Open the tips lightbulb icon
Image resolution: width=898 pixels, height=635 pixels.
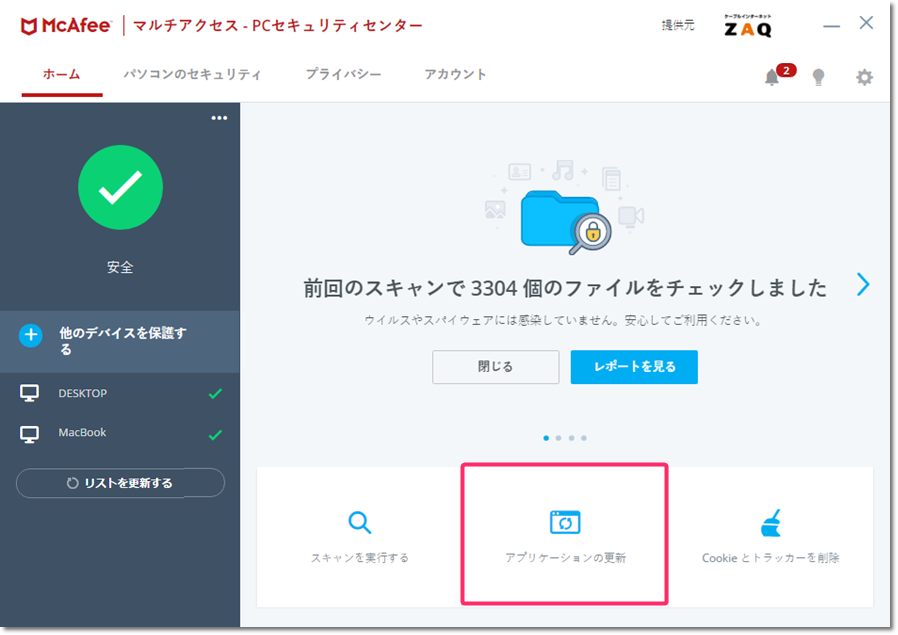(818, 77)
